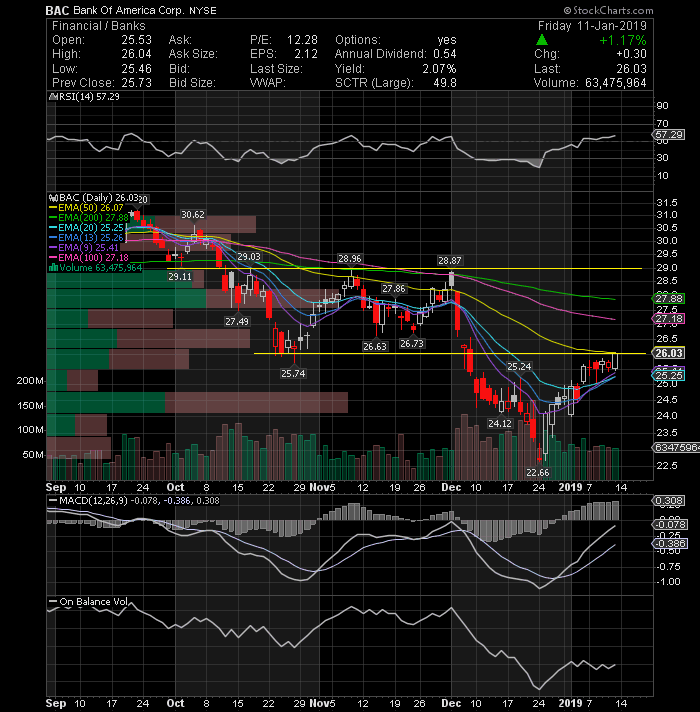Select the yellow EMA(50) legend entry

pyautogui.click(x=86, y=208)
